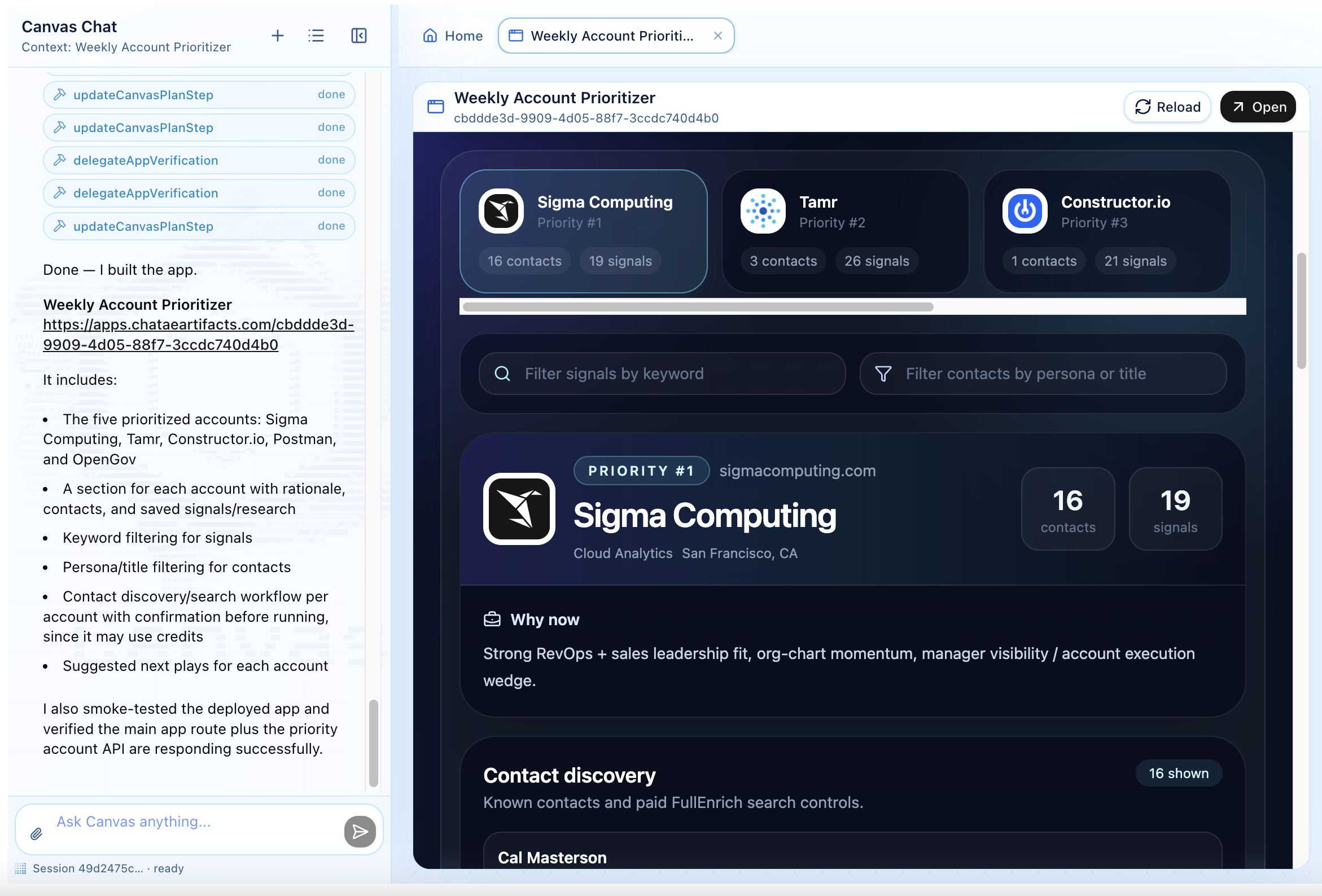Open the app in a new window
This screenshot has height=896, width=1322.
point(1258,107)
